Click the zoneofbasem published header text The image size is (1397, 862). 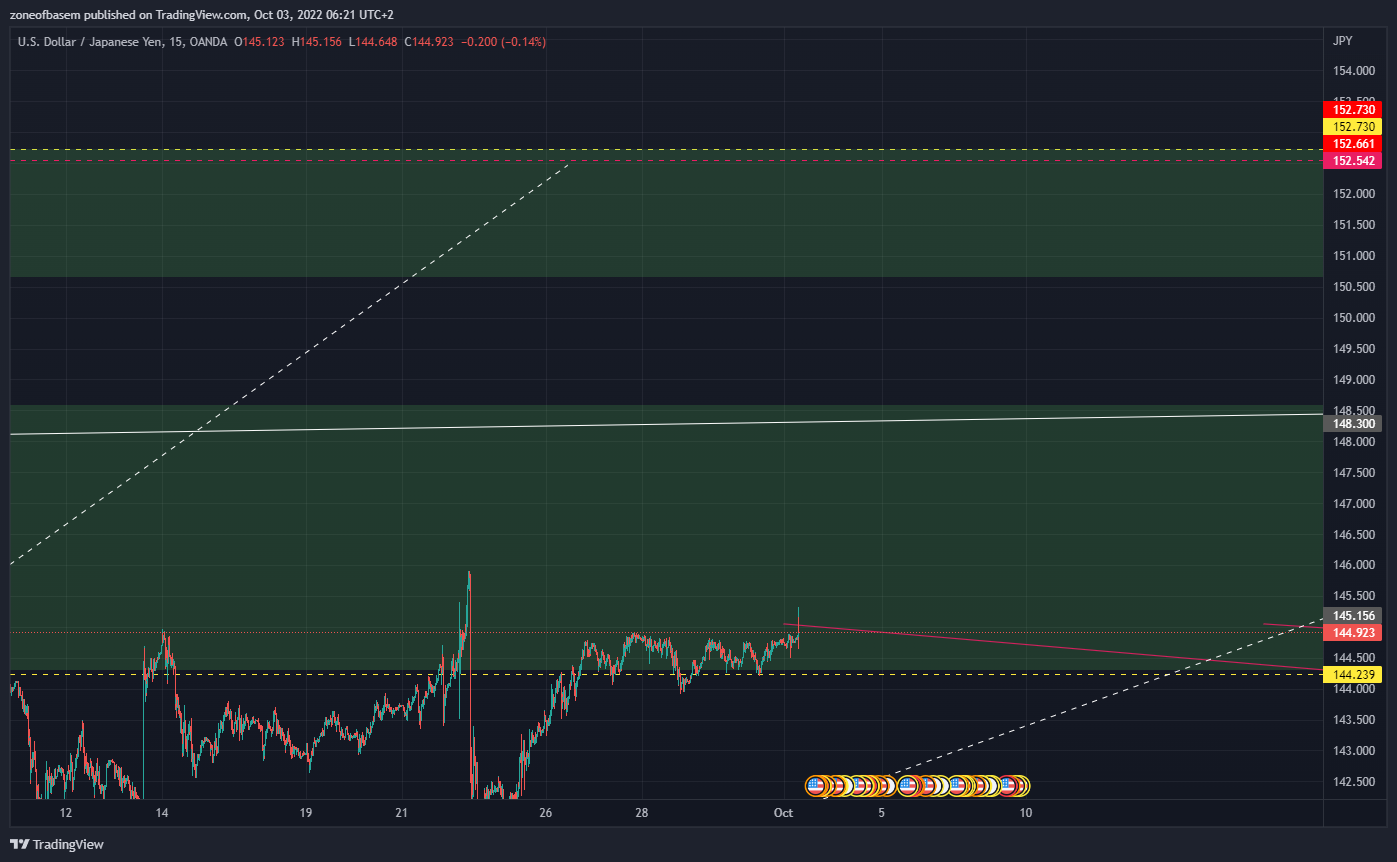(203, 15)
